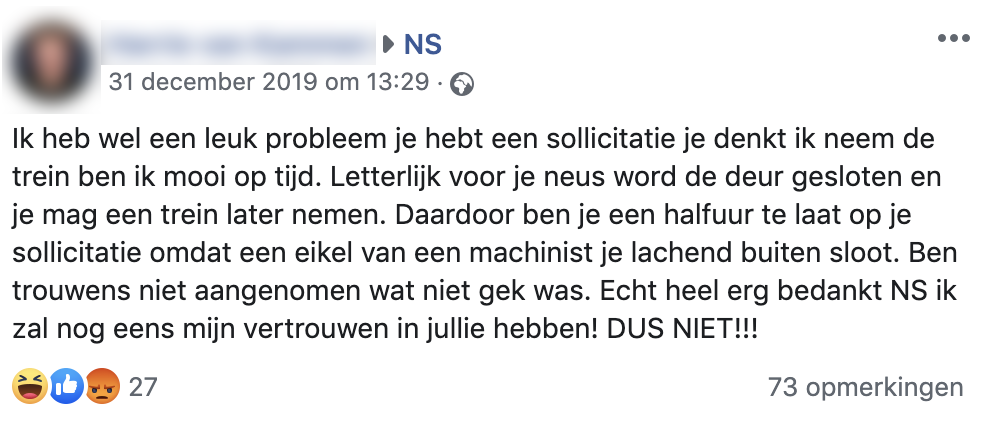This screenshot has width=984, height=424.
Task: Open the NS page link
Action: 423,45
